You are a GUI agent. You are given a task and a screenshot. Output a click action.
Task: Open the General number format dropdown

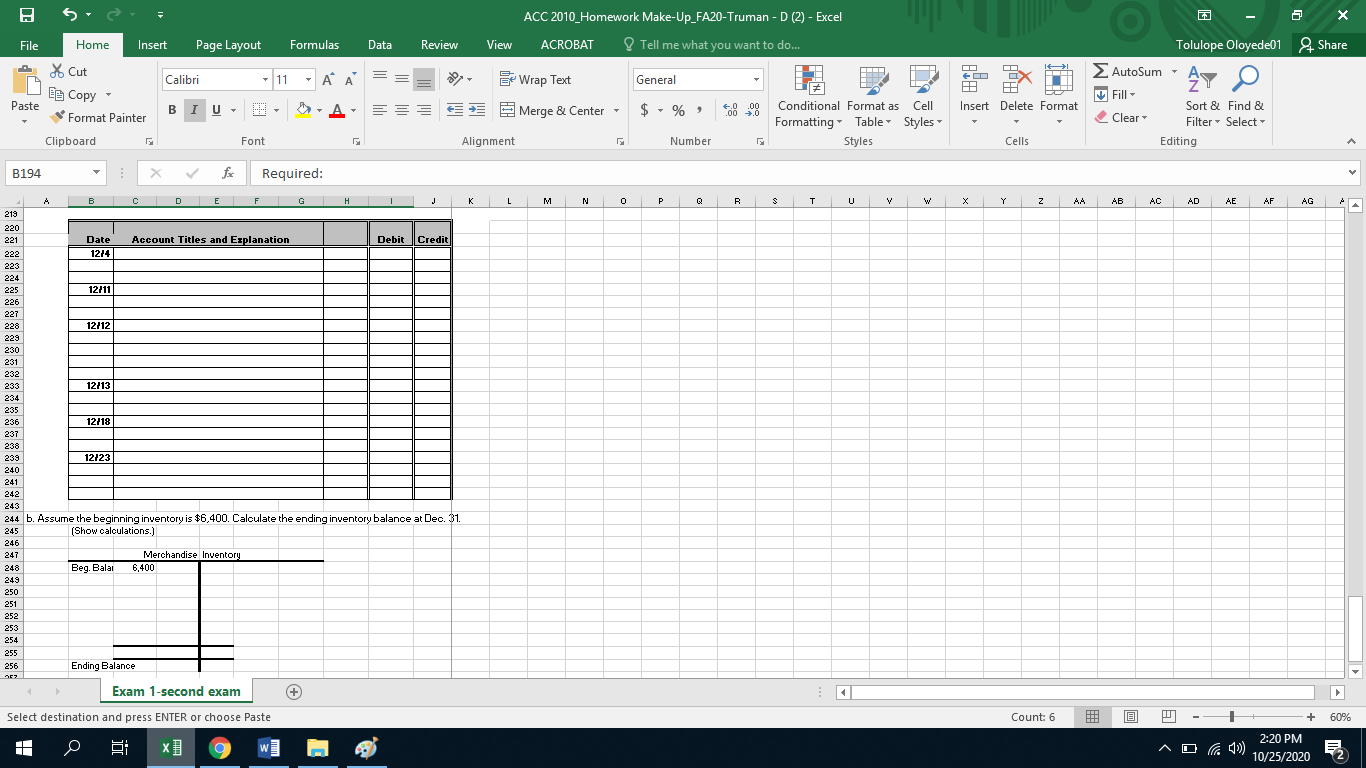tap(757, 80)
